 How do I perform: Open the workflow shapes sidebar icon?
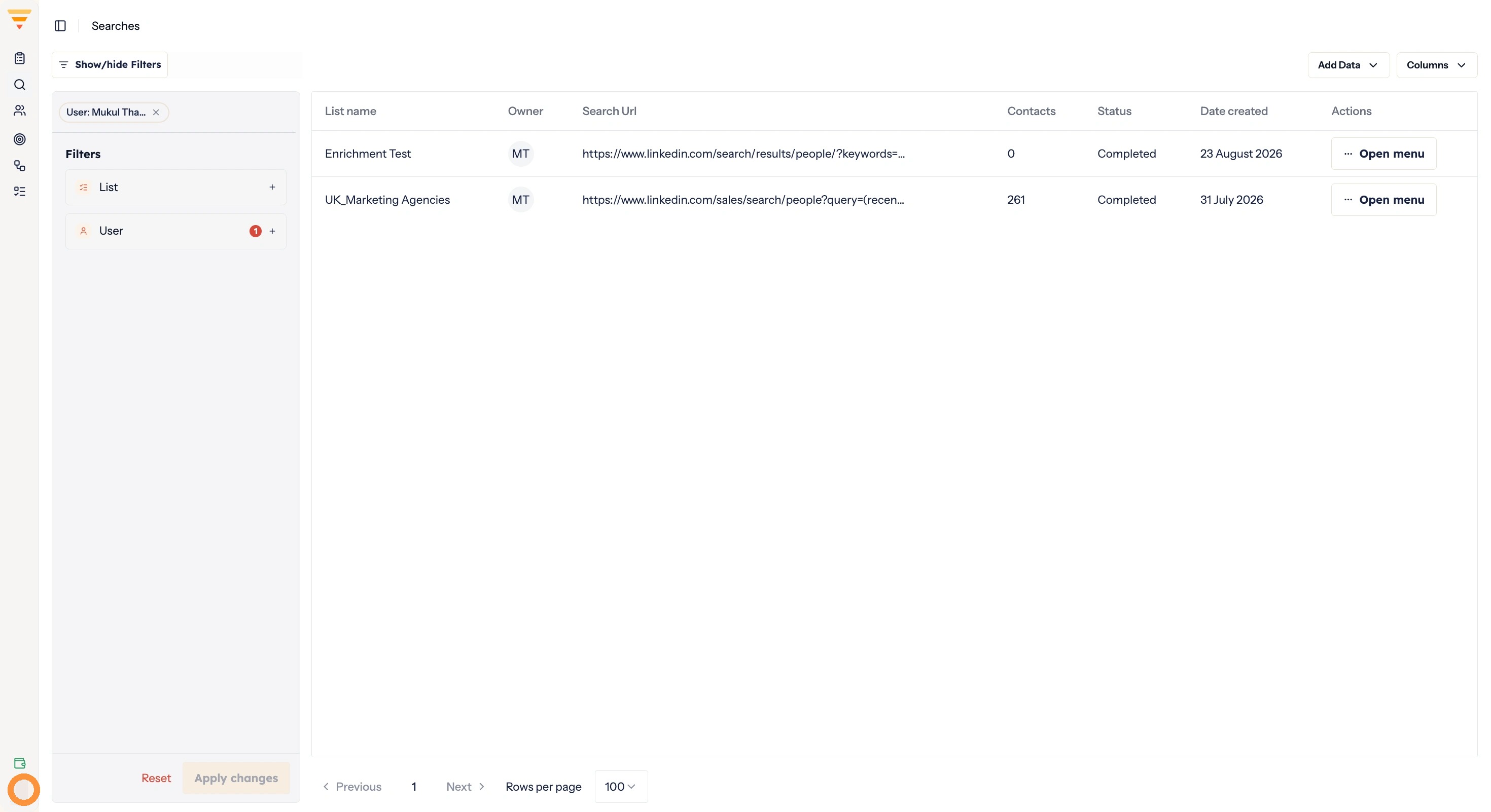pos(20,166)
